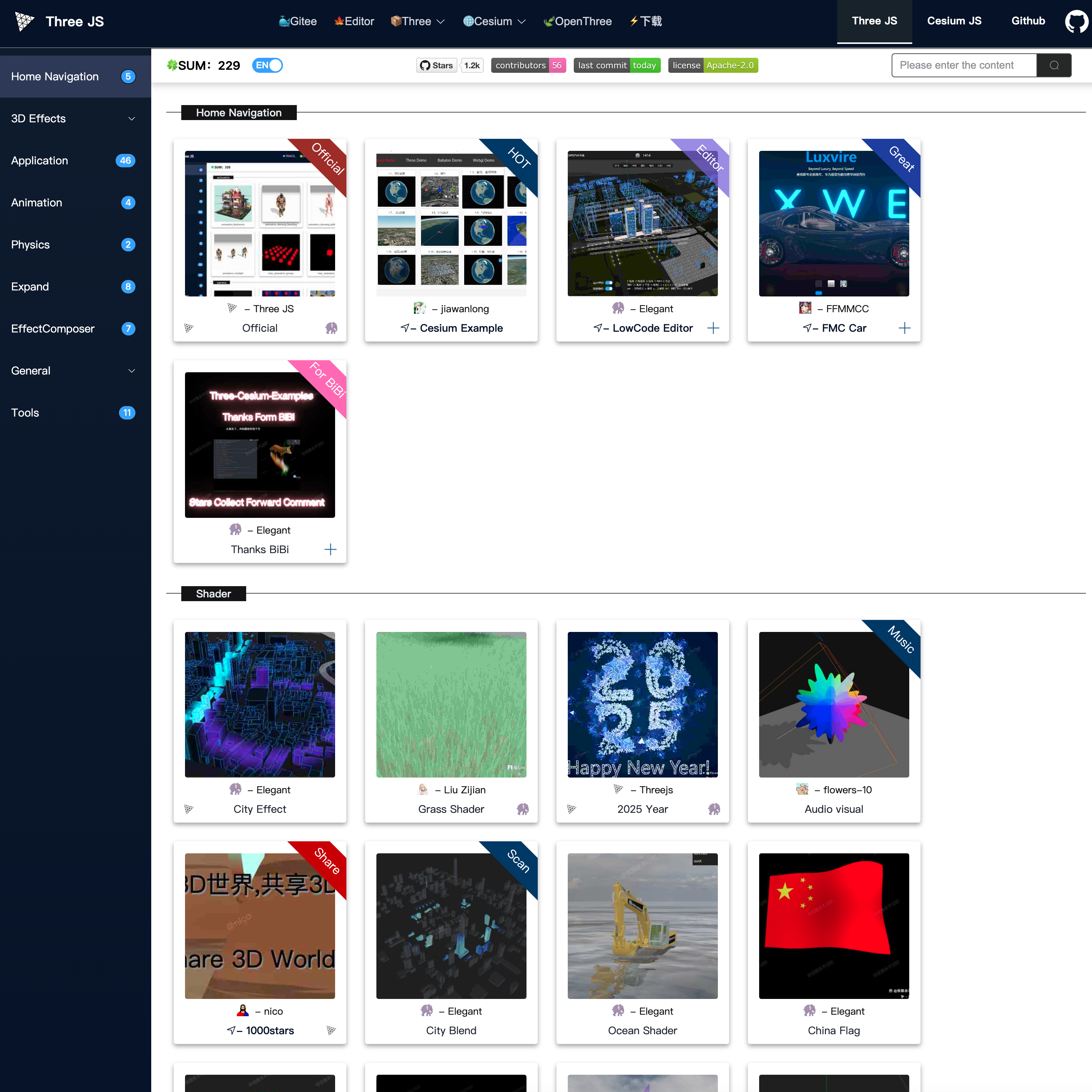Click the Three JS site title text
This screenshot has width=1092, height=1092.
point(75,21)
